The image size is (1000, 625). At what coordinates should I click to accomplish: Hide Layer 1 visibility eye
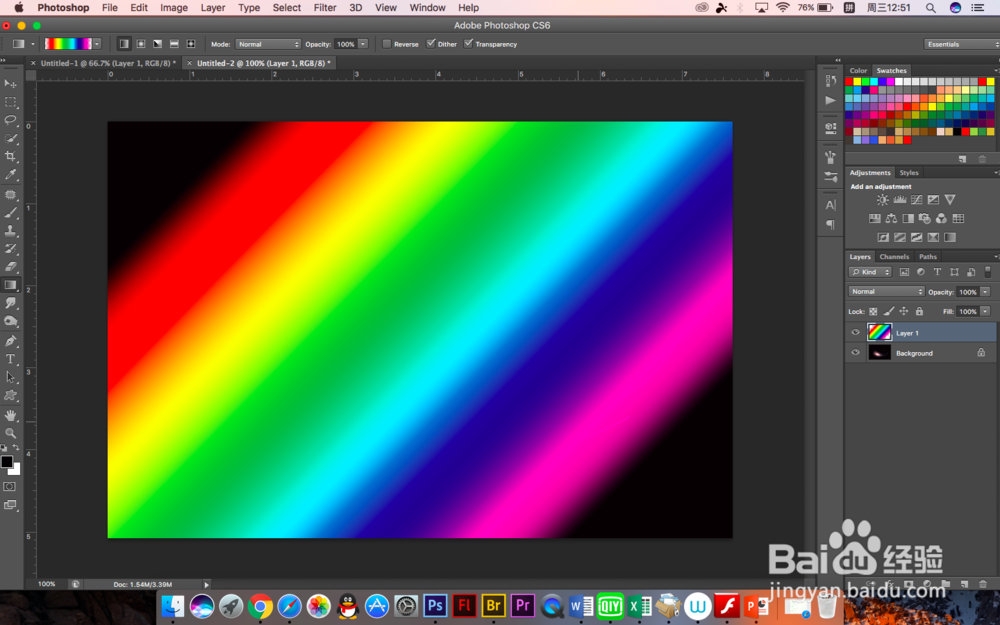856,333
